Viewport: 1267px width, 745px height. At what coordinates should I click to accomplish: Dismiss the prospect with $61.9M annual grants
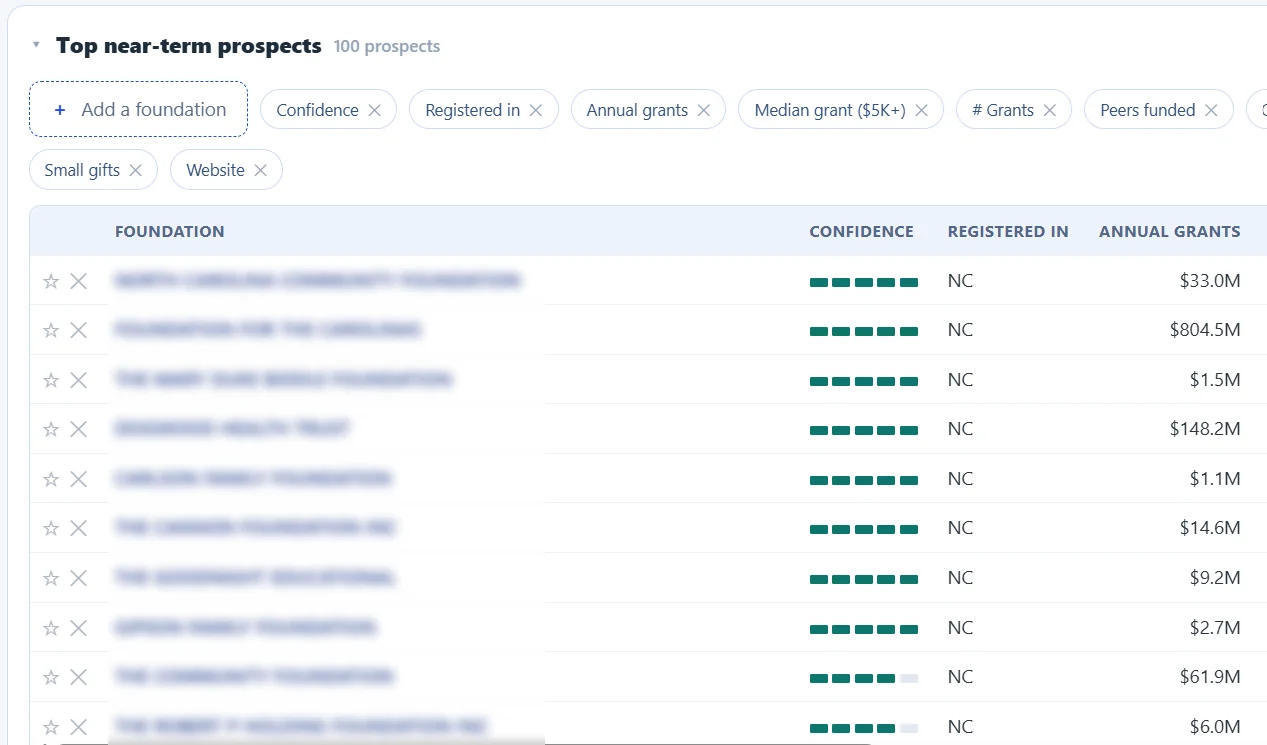79,677
